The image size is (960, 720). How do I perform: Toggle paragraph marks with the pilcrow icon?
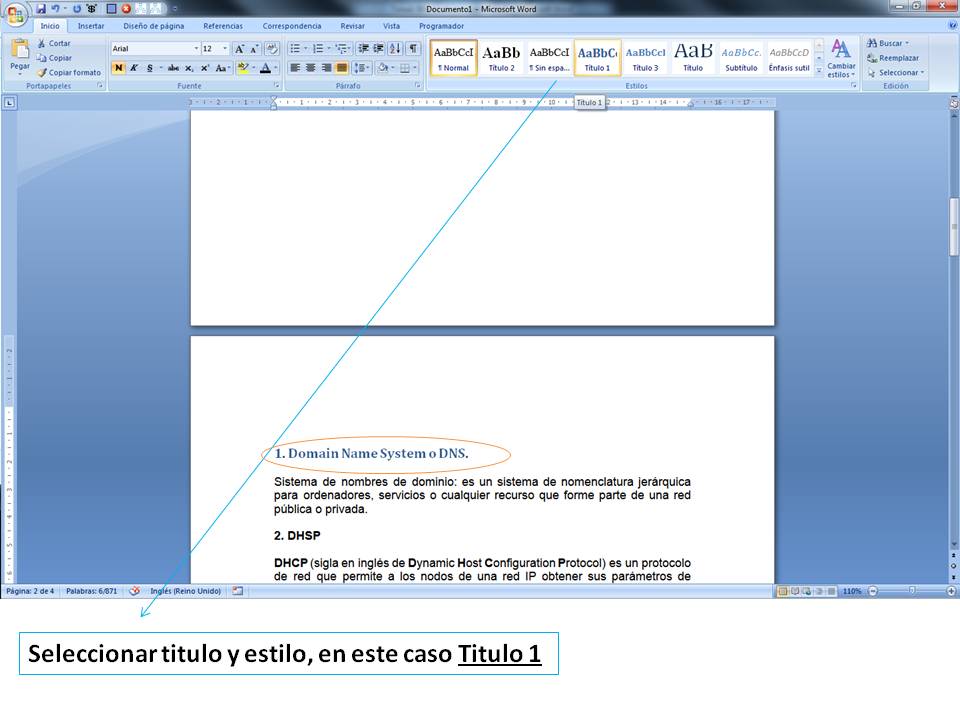point(414,49)
